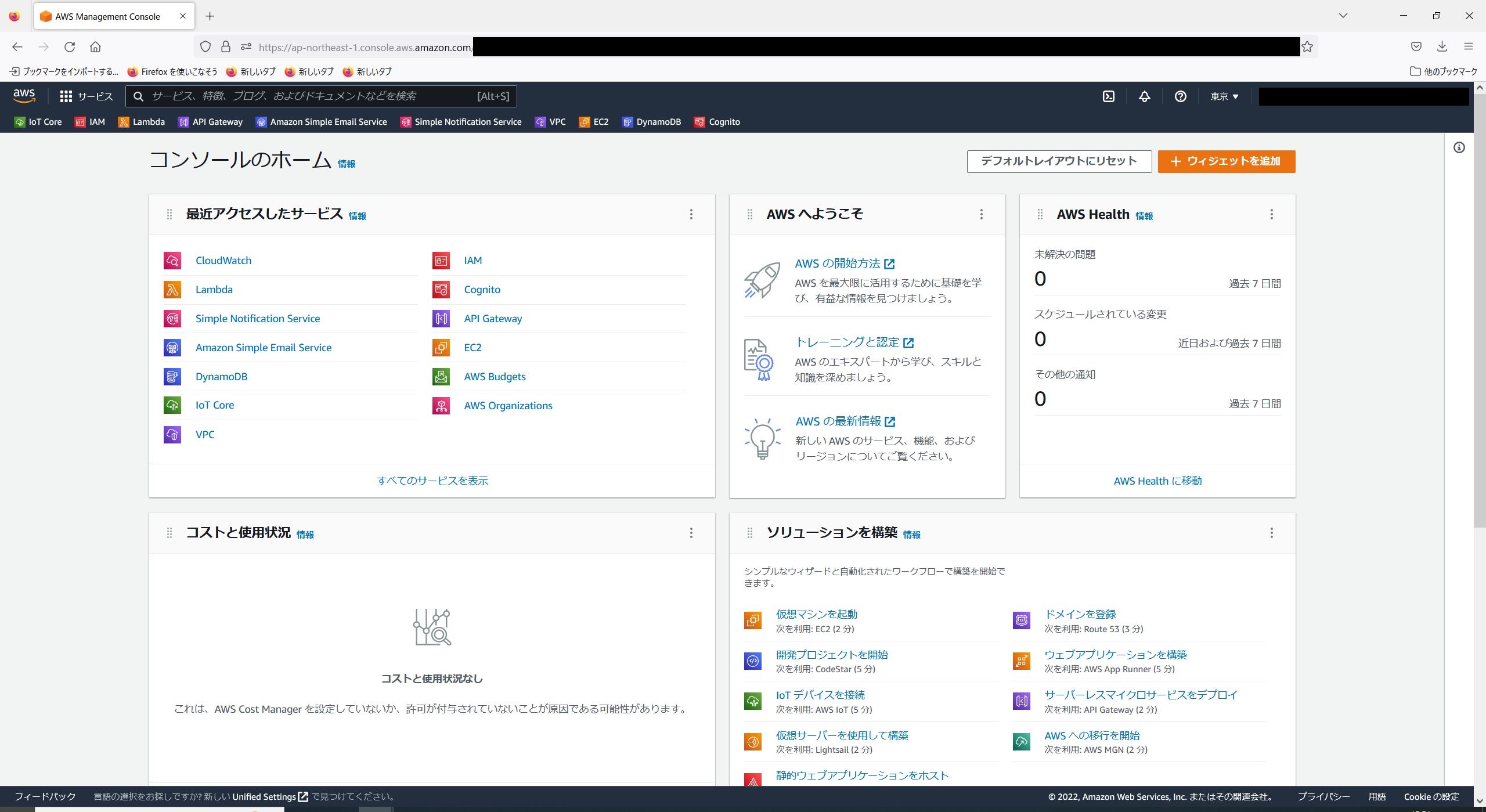Expand the 東京 region dropdown
This screenshot has height=812, width=1486.
1224,96
